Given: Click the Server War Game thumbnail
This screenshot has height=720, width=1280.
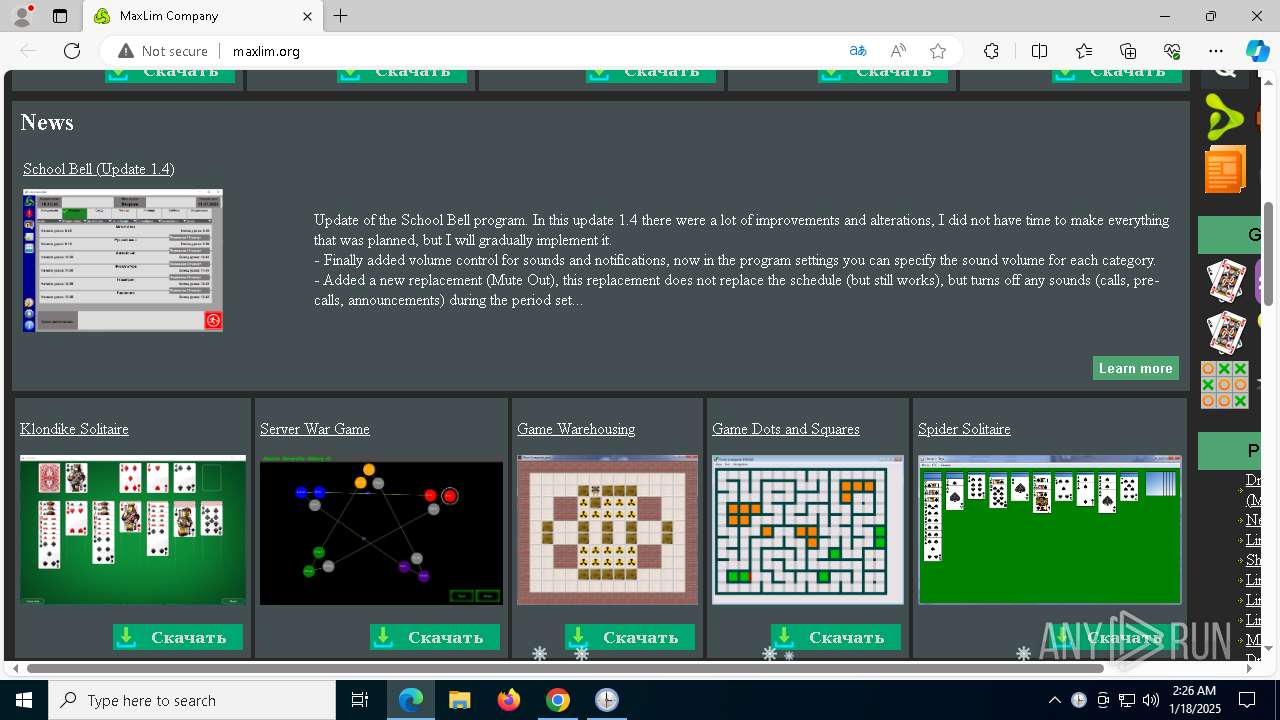Looking at the screenshot, I should pyautogui.click(x=381, y=530).
